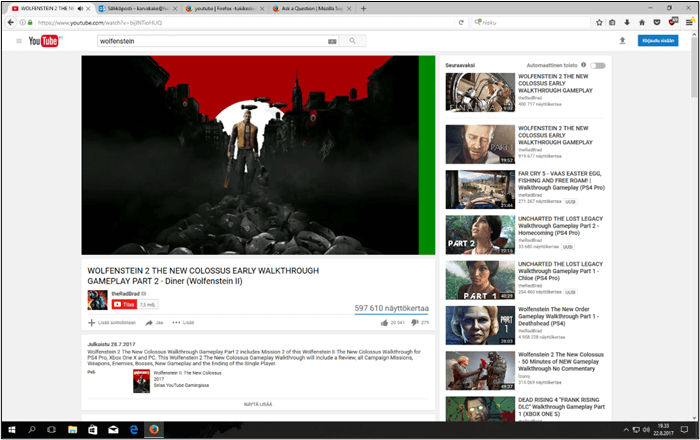Open the Firefox downloads arrow
This screenshot has width=700, height=440.
(627, 22)
